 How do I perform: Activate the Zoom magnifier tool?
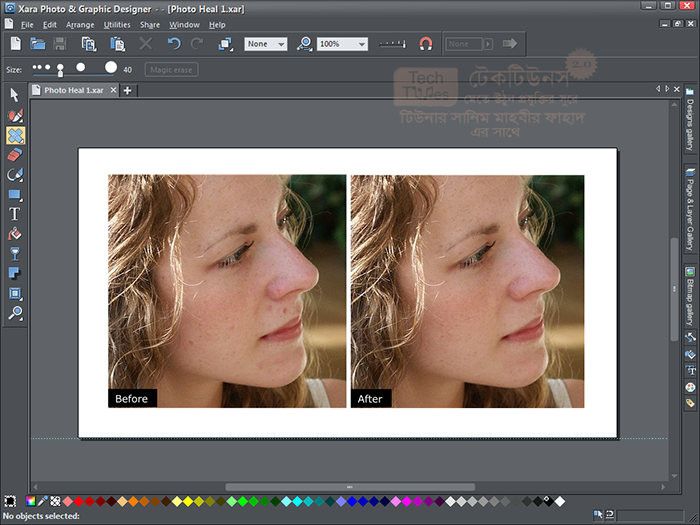coord(15,313)
